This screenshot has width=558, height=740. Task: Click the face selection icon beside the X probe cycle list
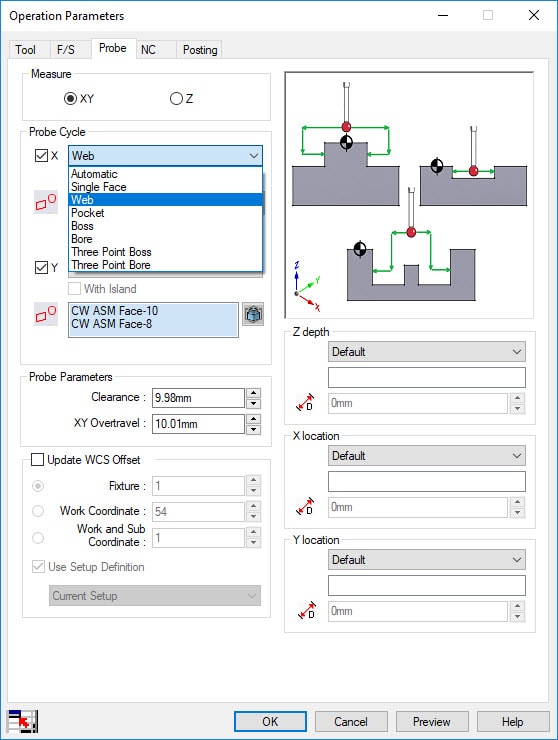pyautogui.click(x=46, y=202)
